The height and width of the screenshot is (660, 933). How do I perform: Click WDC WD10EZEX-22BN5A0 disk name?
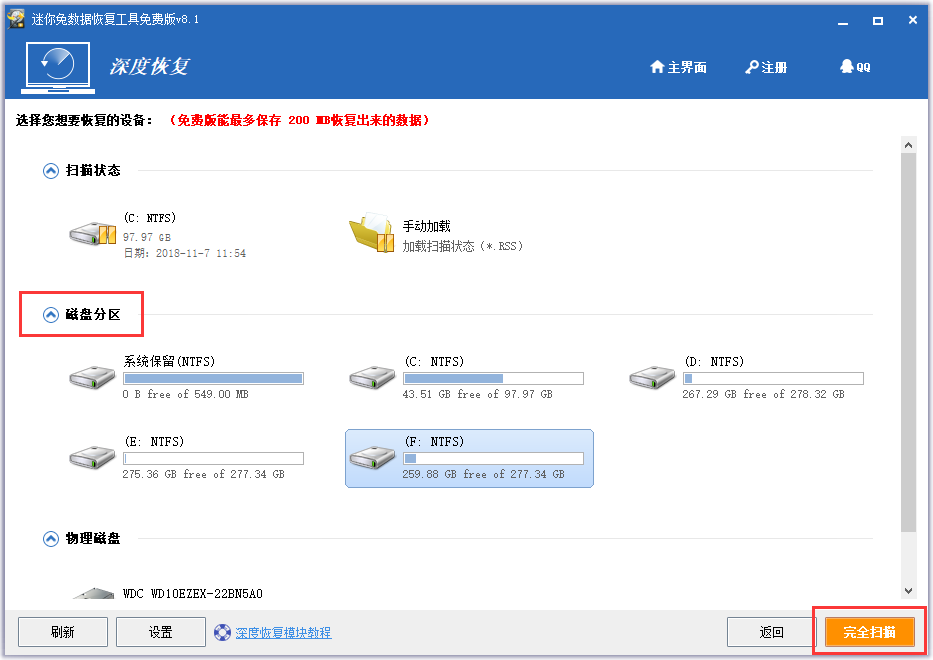click(193, 593)
